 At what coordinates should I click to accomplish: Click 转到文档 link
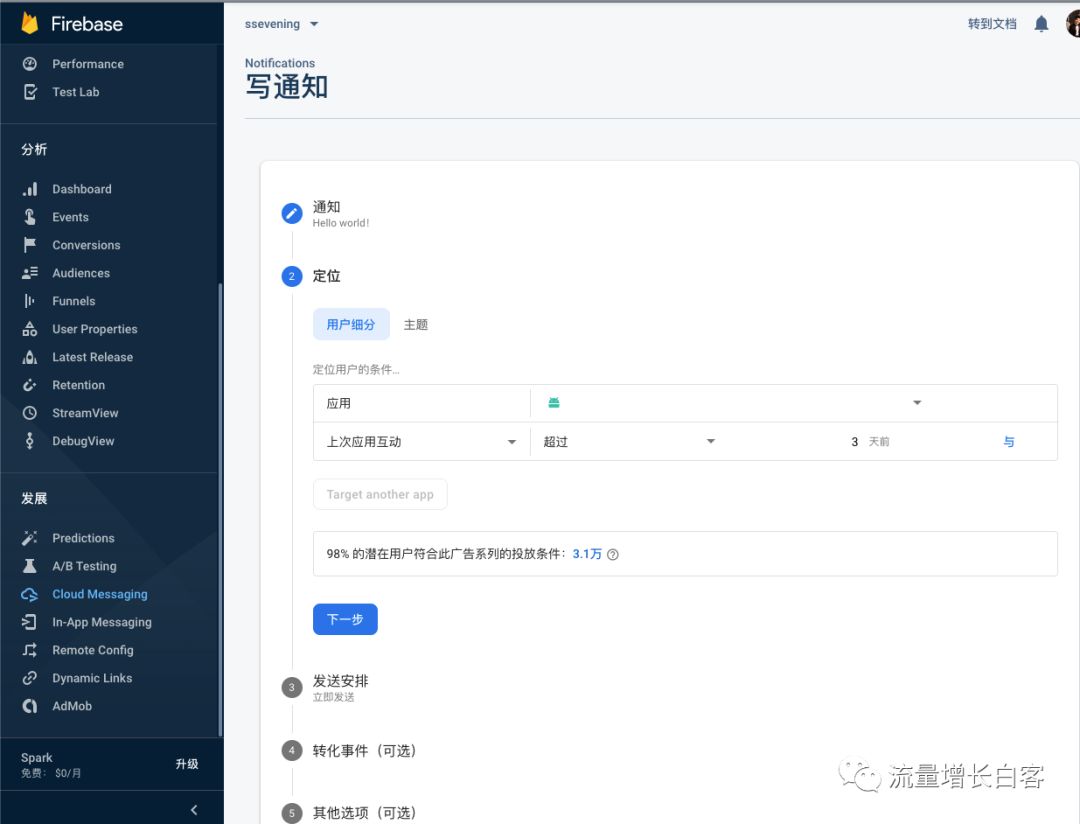click(x=992, y=24)
